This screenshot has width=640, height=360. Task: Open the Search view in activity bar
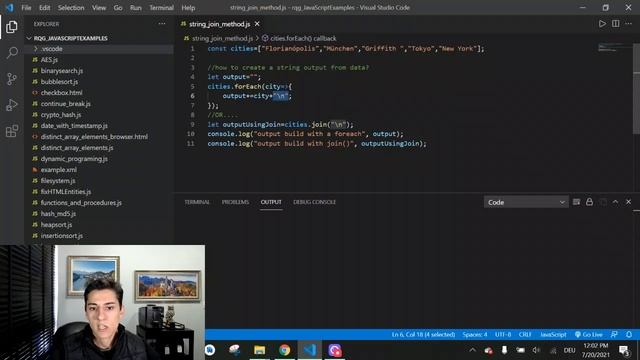point(12,53)
